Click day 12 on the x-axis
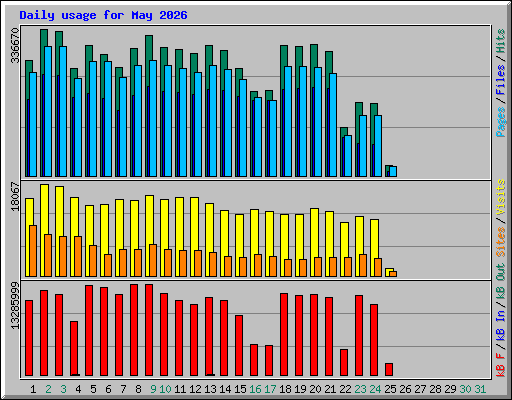The width and height of the screenshot is (512, 400). 195,389
